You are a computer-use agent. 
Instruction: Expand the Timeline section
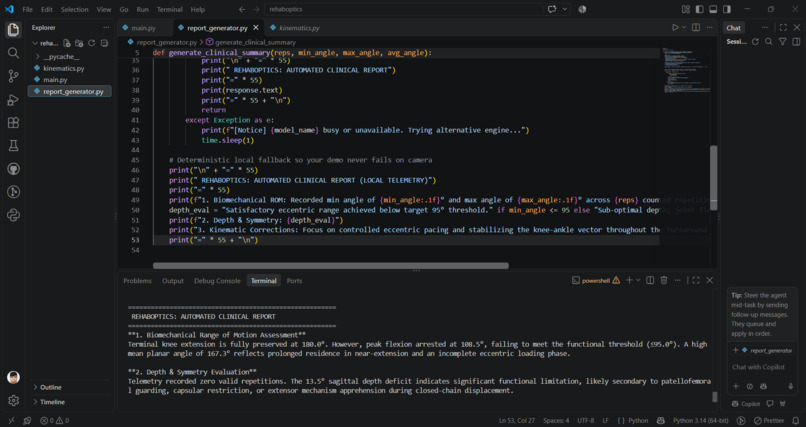[x=52, y=402]
